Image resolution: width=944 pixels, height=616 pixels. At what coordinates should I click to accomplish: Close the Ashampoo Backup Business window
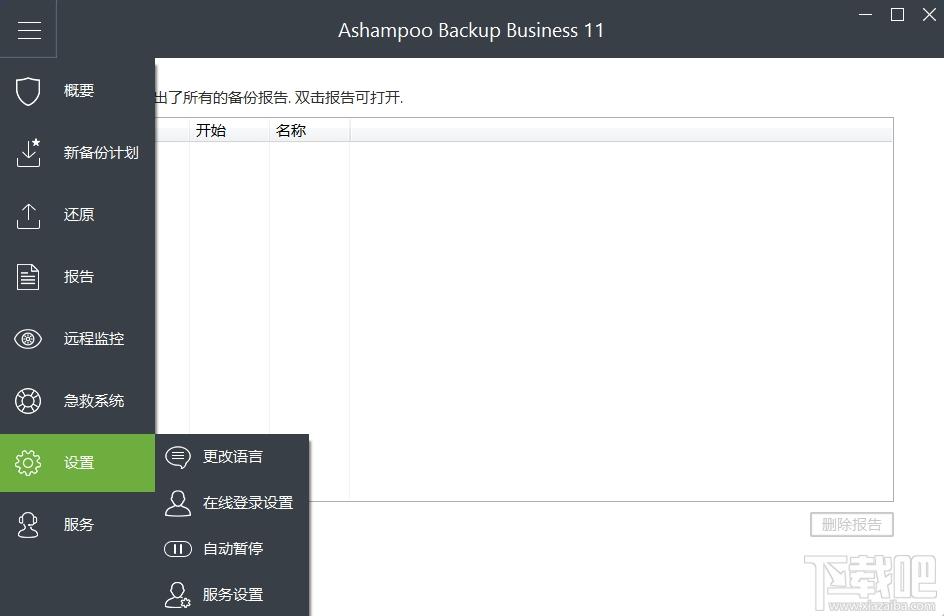click(929, 14)
